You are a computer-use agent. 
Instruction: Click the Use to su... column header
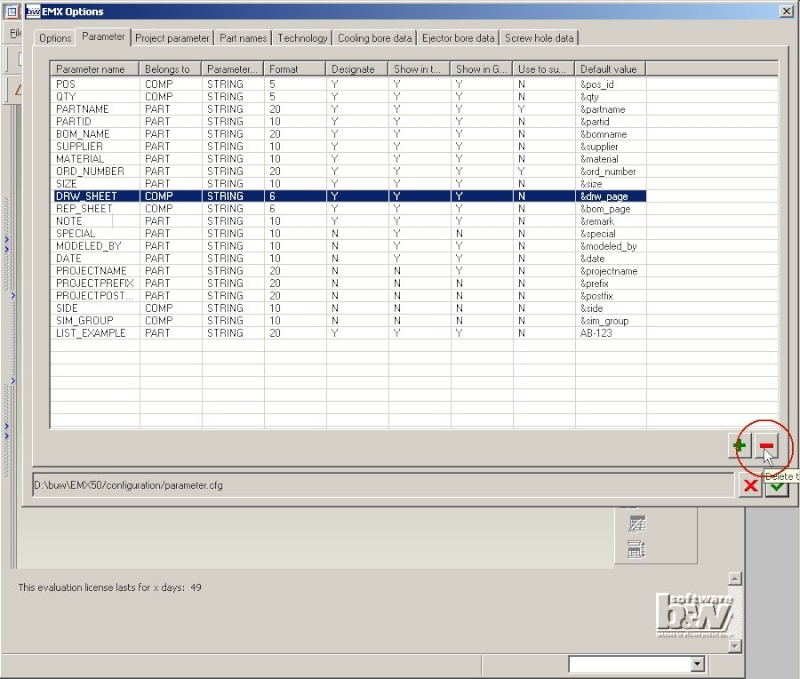(544, 69)
